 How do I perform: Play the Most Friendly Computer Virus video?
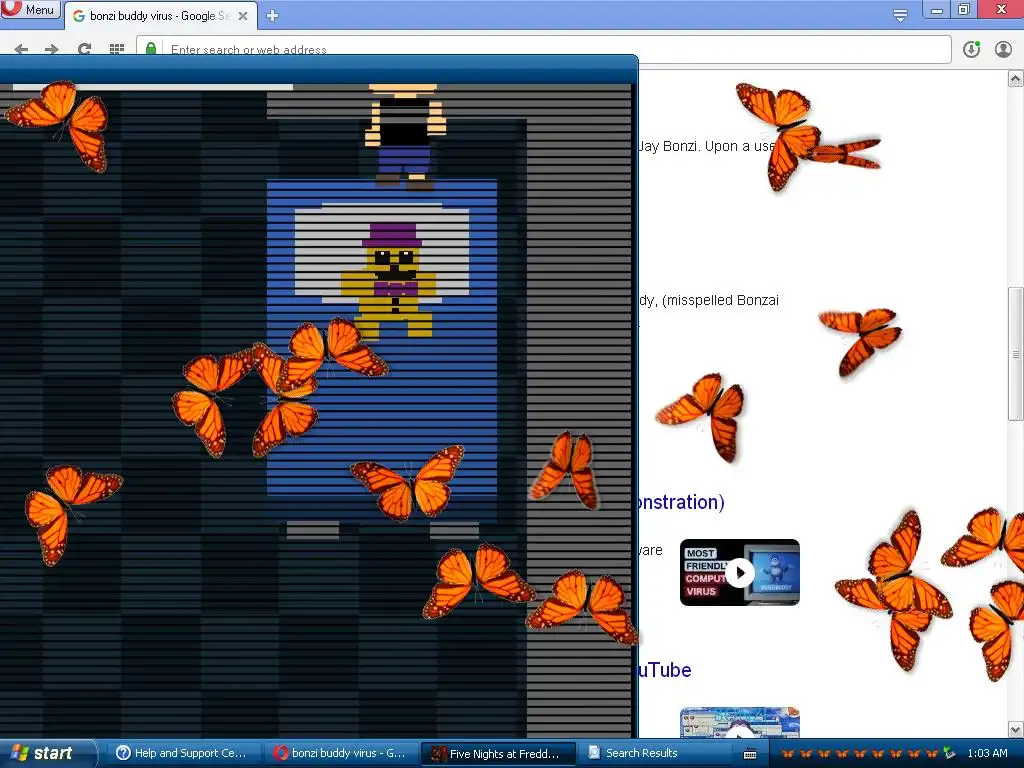point(740,572)
